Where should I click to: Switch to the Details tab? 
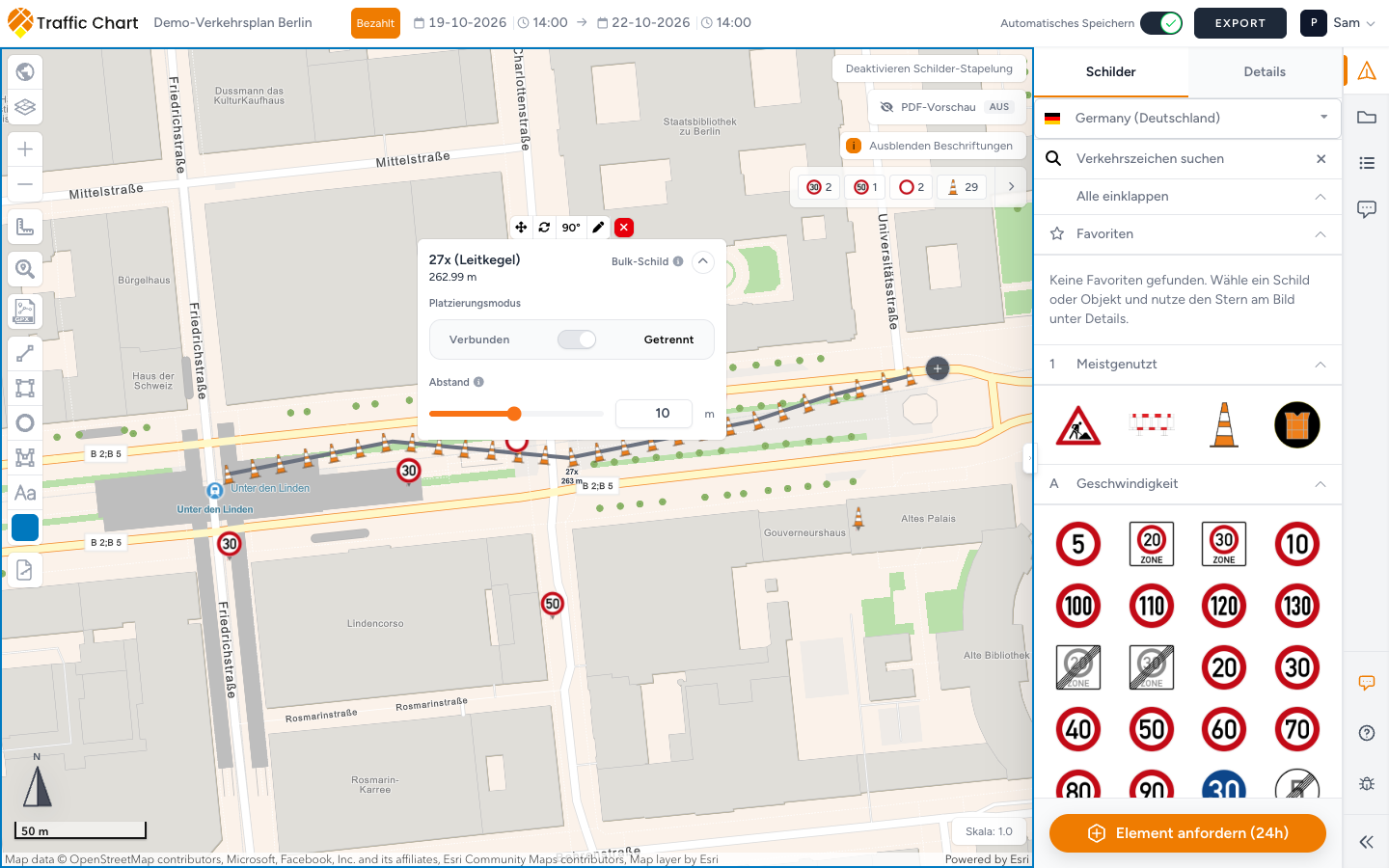tap(1265, 72)
